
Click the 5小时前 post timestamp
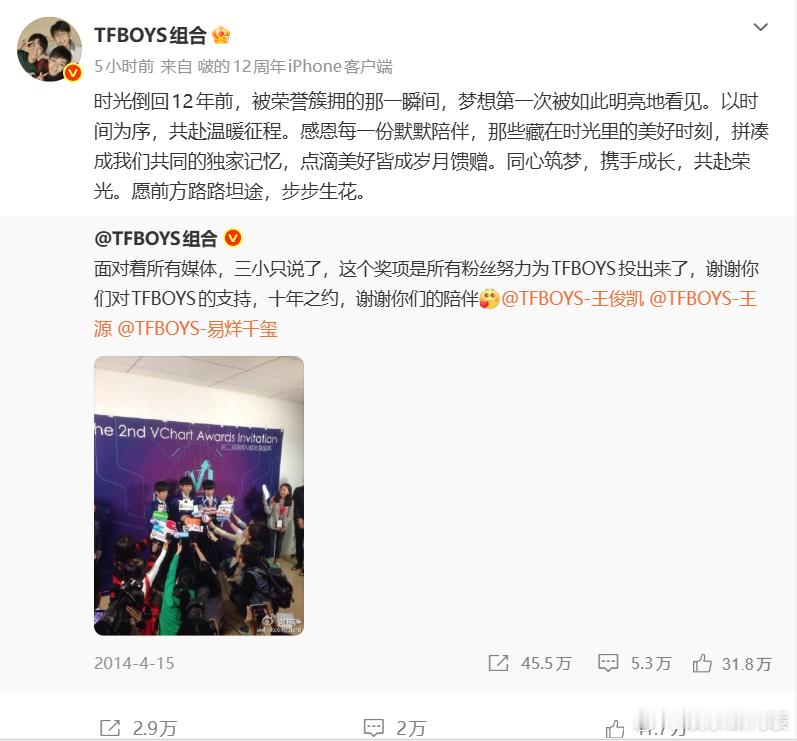point(124,67)
